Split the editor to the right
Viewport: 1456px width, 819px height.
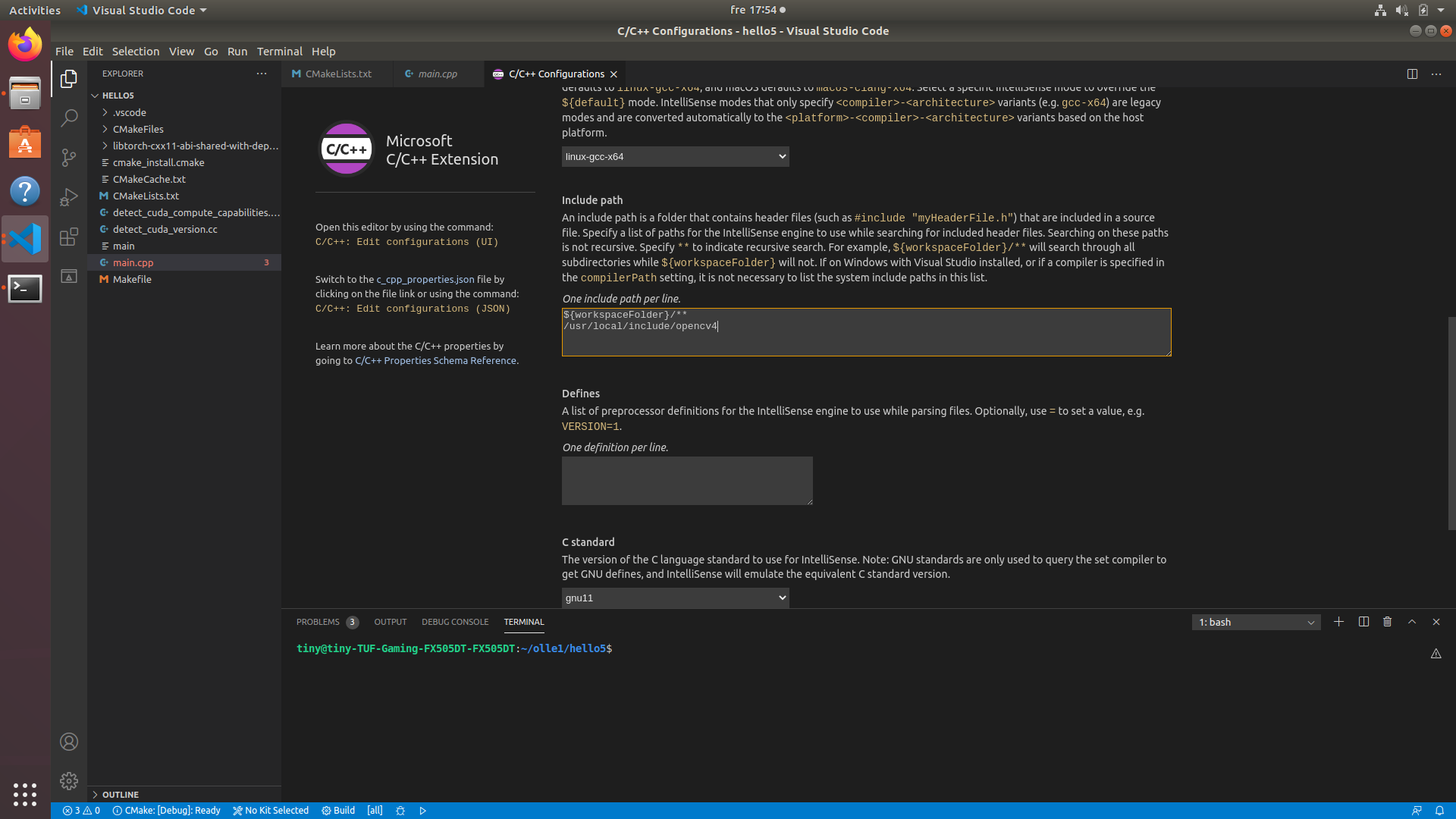coord(1412,74)
